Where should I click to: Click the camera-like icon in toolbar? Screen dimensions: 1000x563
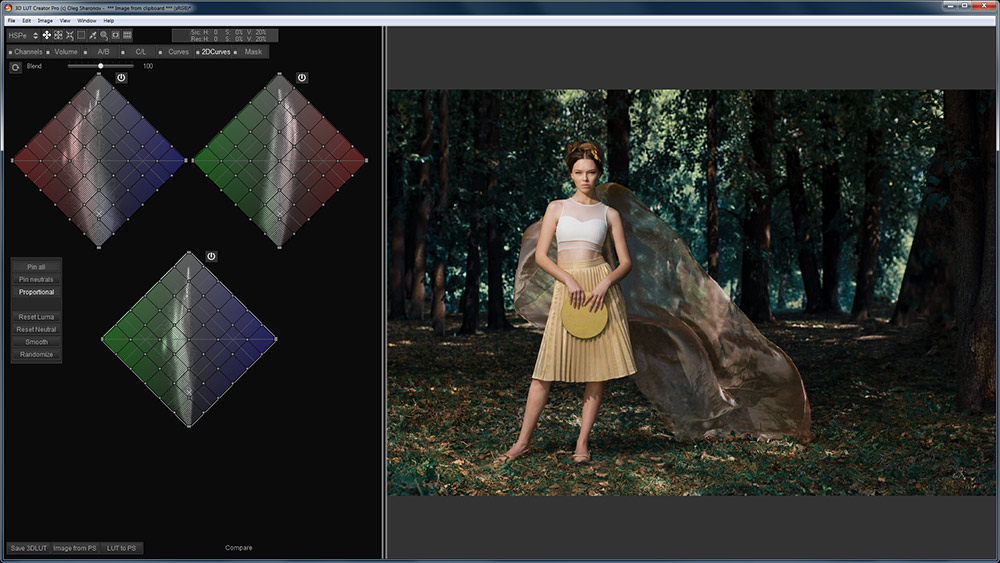coord(115,35)
